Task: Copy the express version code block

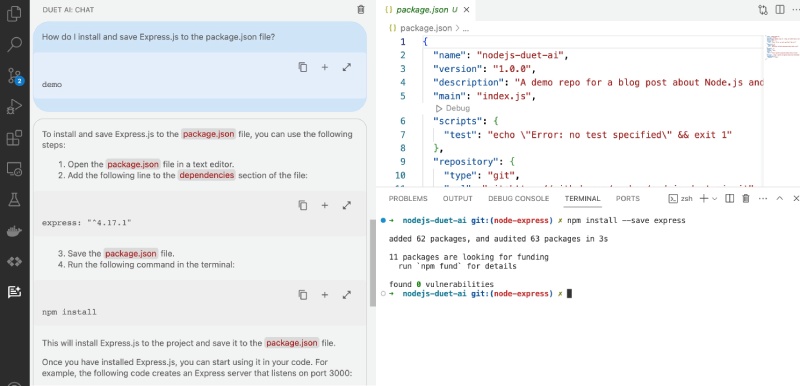Action: pos(303,205)
